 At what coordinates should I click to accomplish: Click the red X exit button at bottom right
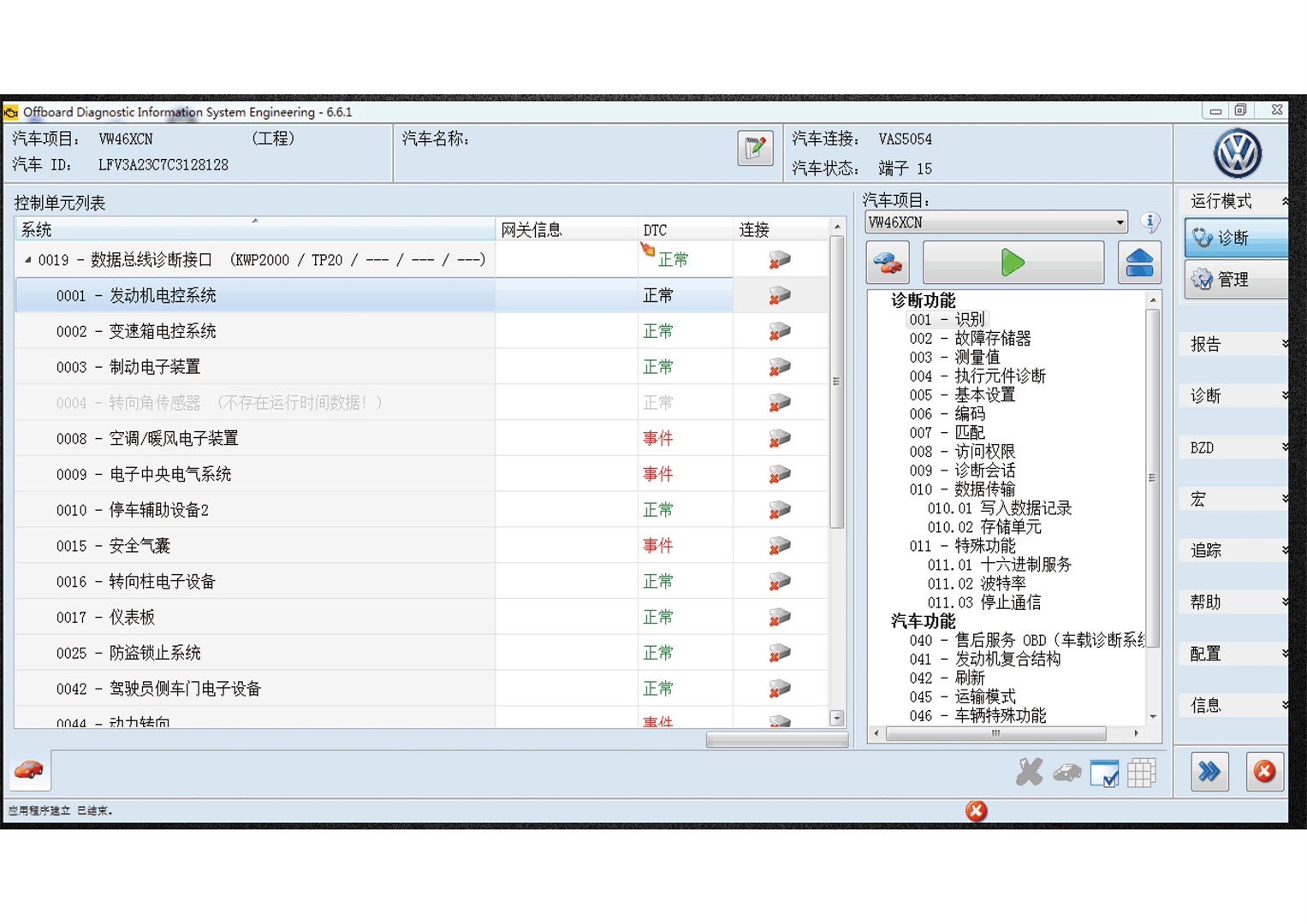1264,772
